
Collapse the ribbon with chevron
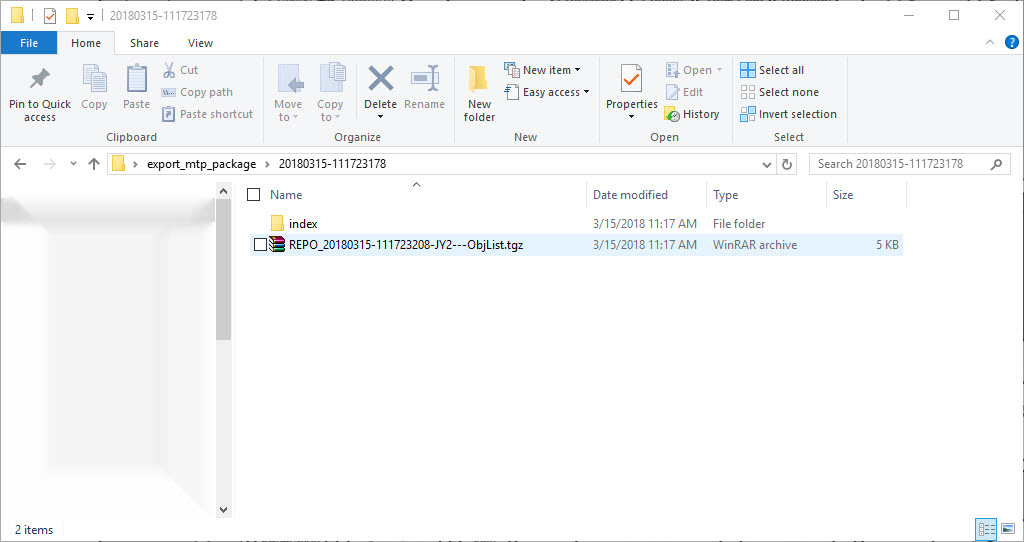989,42
